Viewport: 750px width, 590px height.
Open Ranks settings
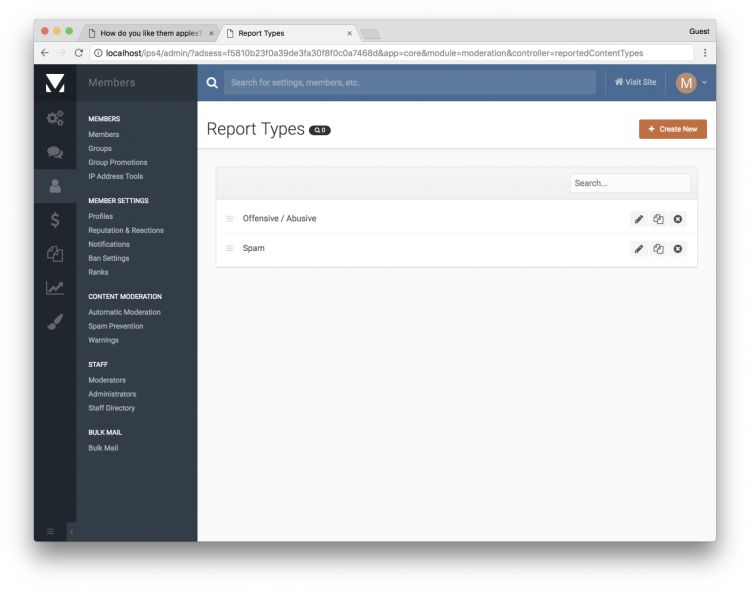point(98,272)
